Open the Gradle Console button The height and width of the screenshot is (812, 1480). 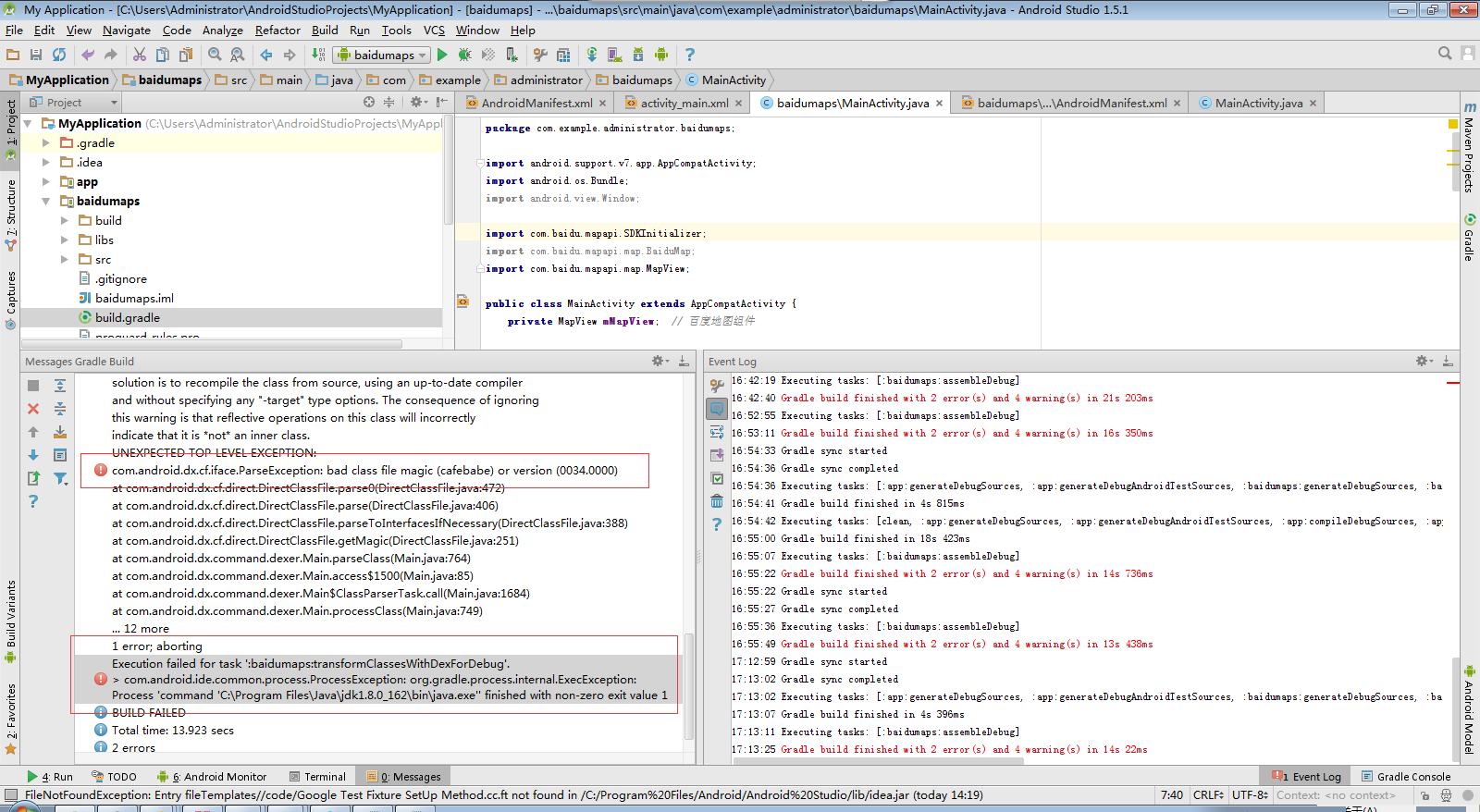1406,777
